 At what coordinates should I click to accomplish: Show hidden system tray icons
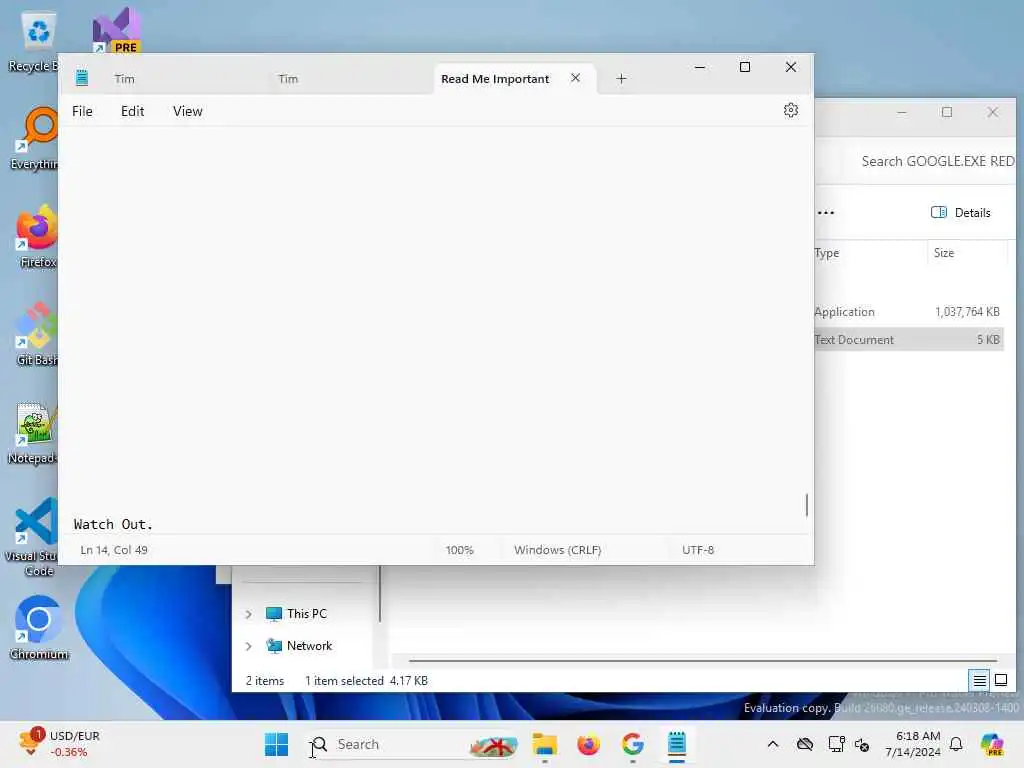[x=773, y=744]
